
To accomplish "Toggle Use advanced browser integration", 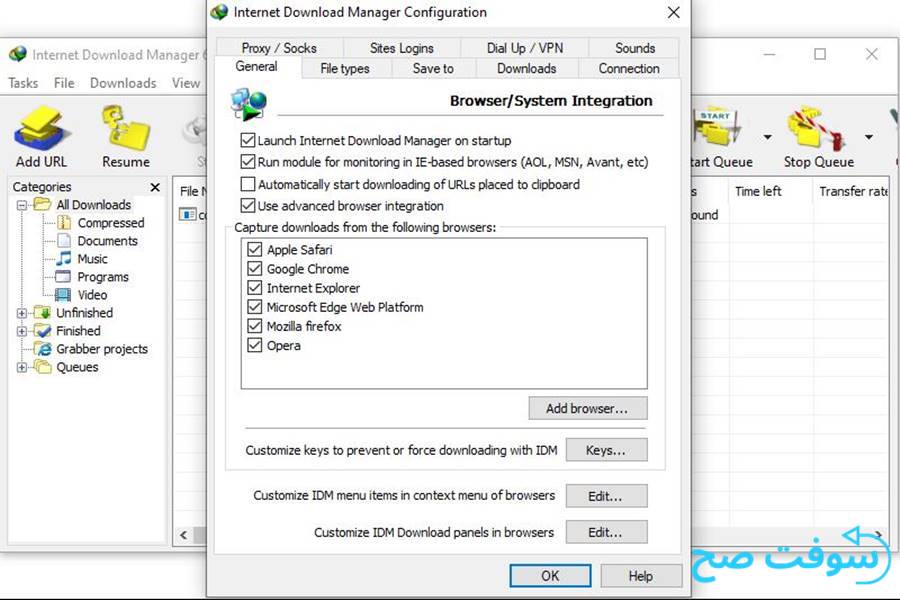I will pos(247,206).
